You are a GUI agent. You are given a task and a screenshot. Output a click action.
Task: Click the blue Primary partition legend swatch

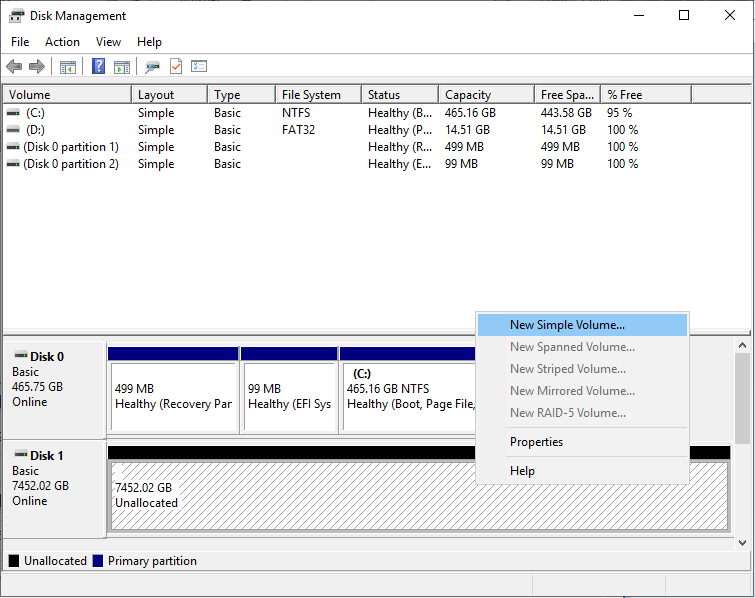[98, 561]
